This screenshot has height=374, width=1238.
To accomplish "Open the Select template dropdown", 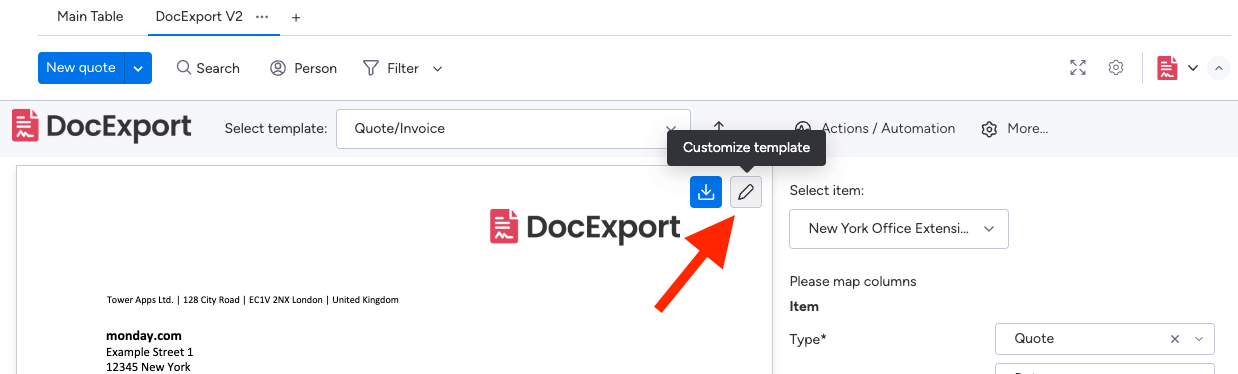I will tap(514, 128).
